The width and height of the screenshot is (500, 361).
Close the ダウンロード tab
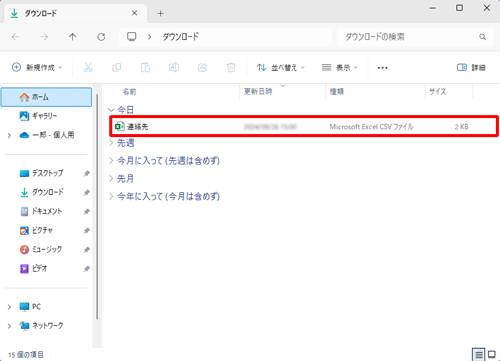134,13
